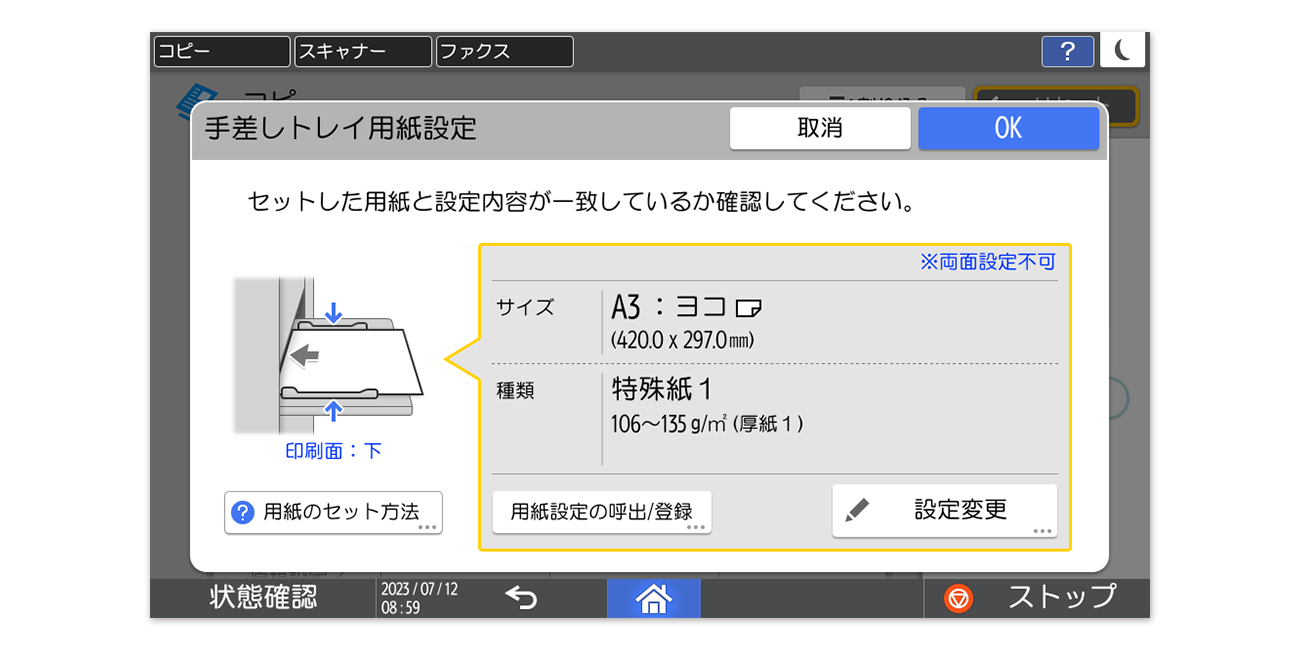The height and width of the screenshot is (650, 1300).
Task: Click the 106～135 g/m² (厚紙１) text
Action: coord(707,424)
